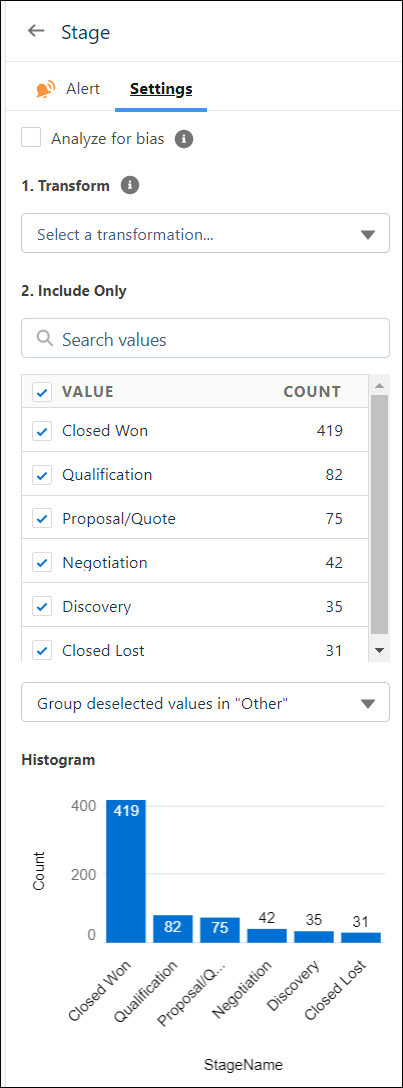Image resolution: width=403 pixels, height=1088 pixels.
Task: Click the orange Alert bell icon
Action: [46, 90]
